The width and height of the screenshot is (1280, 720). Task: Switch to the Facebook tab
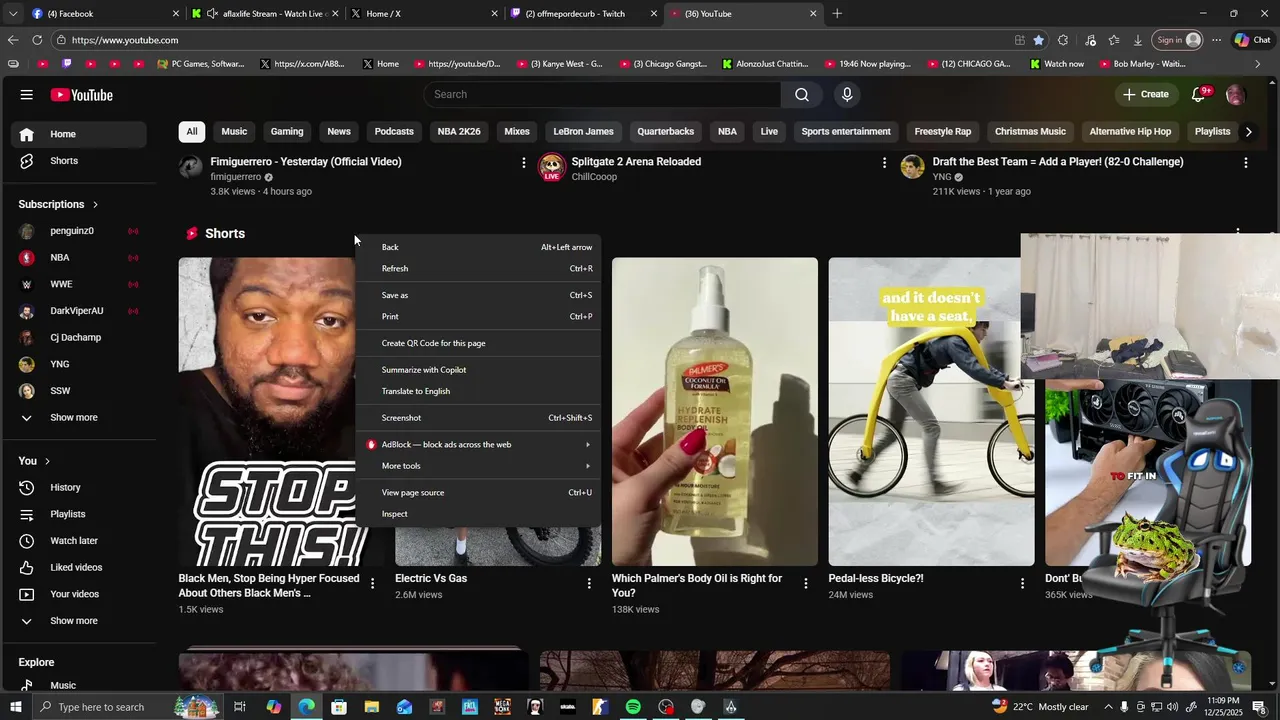[x=104, y=14]
